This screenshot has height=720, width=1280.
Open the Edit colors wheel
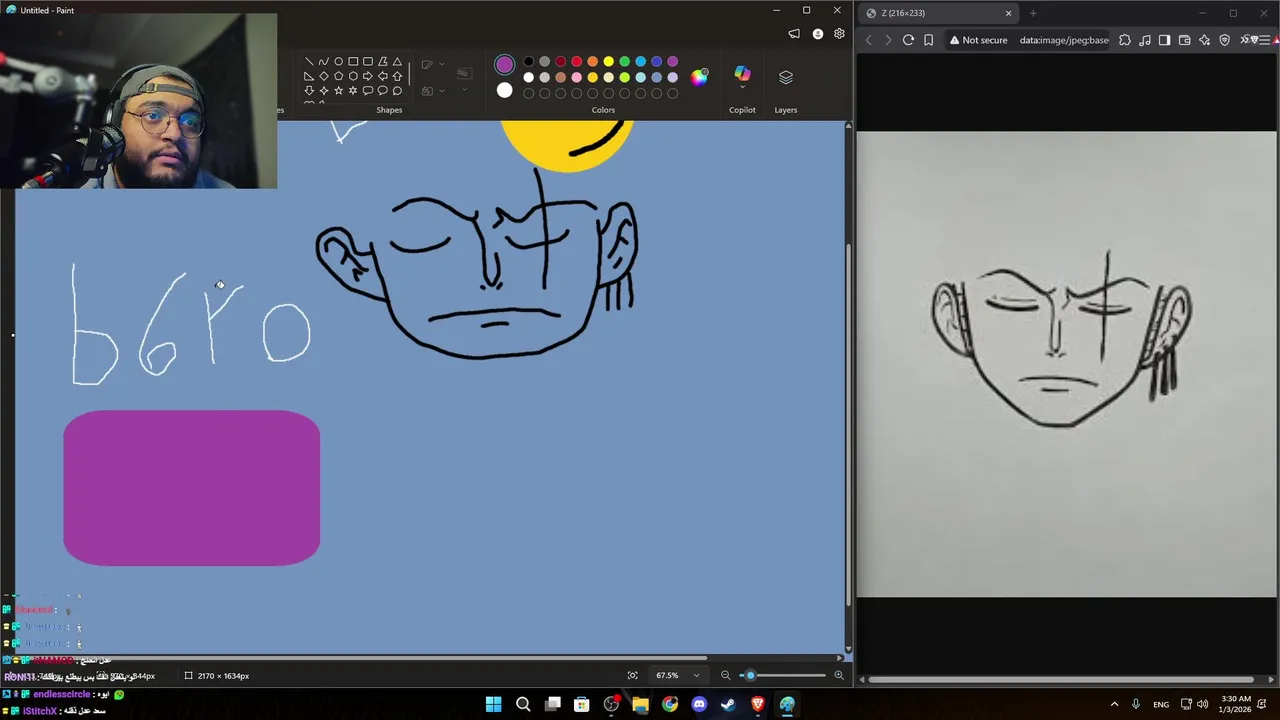(699, 77)
